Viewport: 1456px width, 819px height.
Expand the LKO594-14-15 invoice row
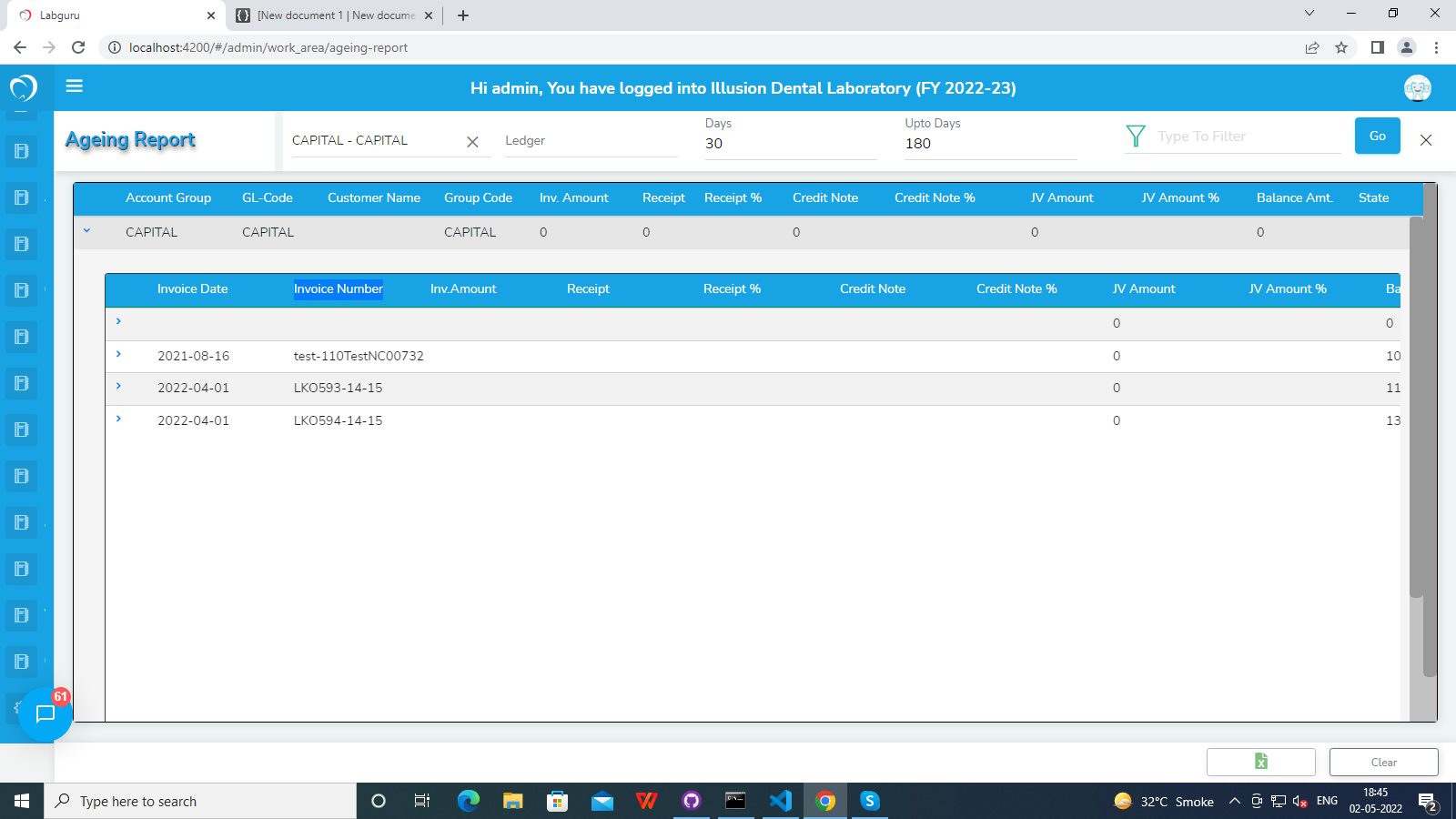coord(118,419)
